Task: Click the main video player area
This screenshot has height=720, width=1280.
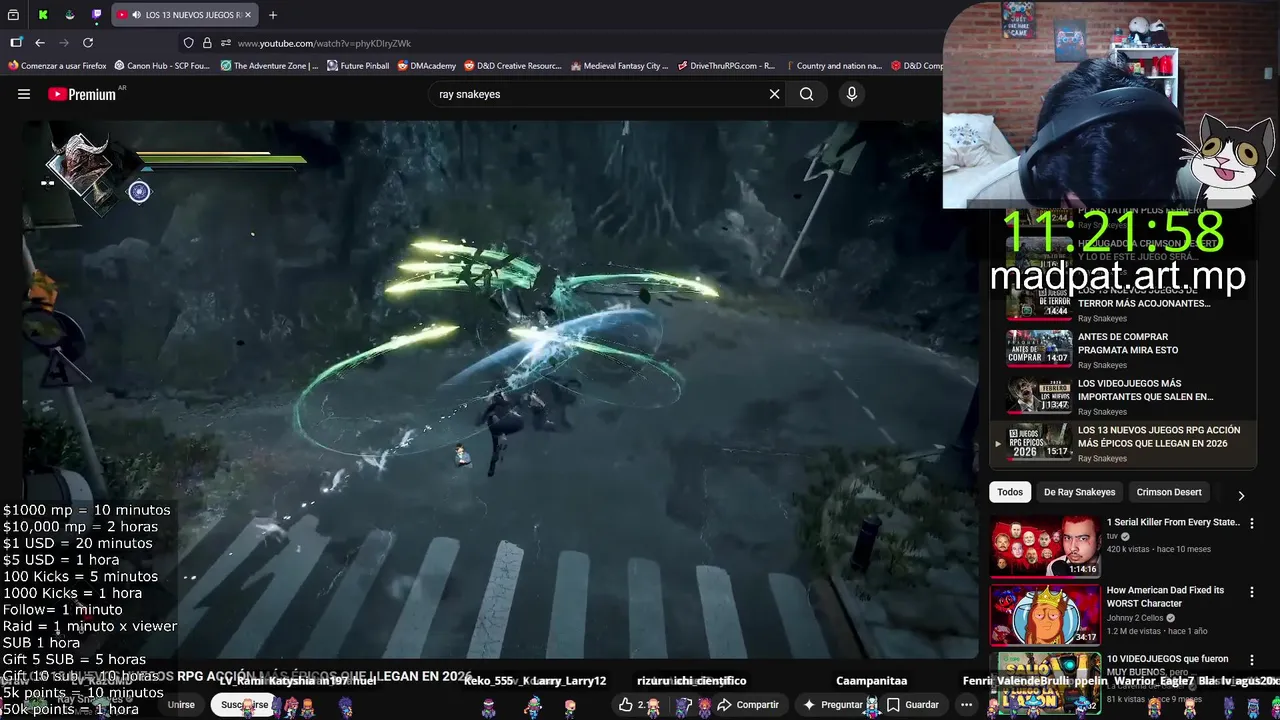Action: tap(500, 390)
